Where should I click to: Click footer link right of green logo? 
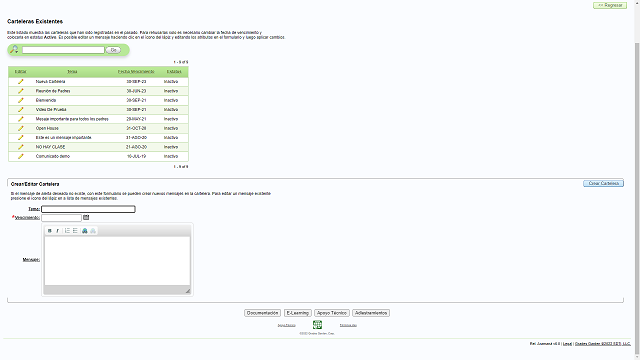coord(348,325)
